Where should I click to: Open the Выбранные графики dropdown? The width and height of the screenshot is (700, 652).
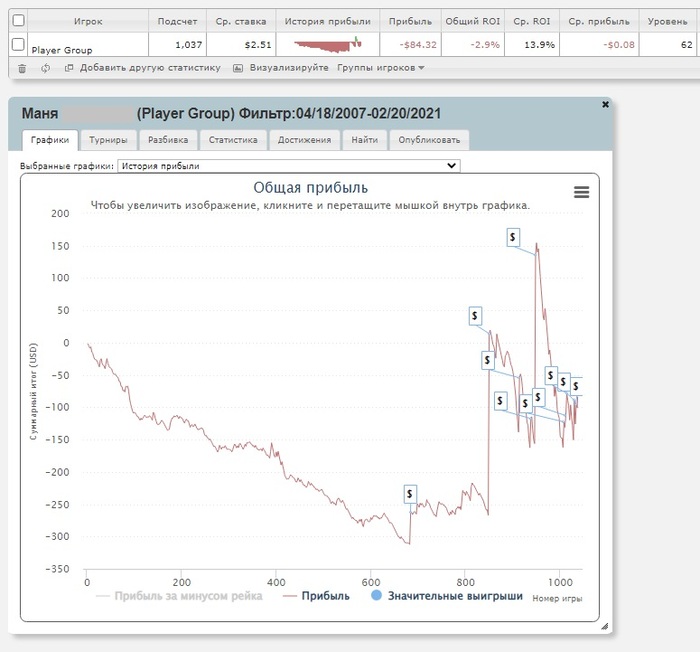288,166
